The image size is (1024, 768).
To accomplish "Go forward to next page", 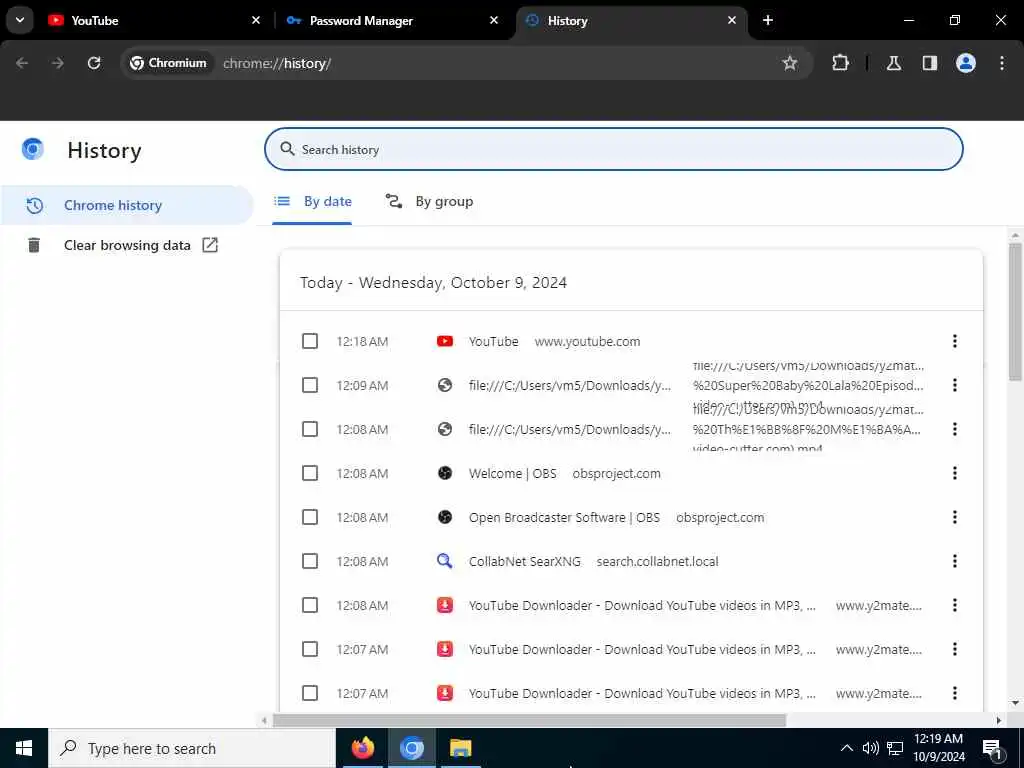I will click(x=58, y=63).
